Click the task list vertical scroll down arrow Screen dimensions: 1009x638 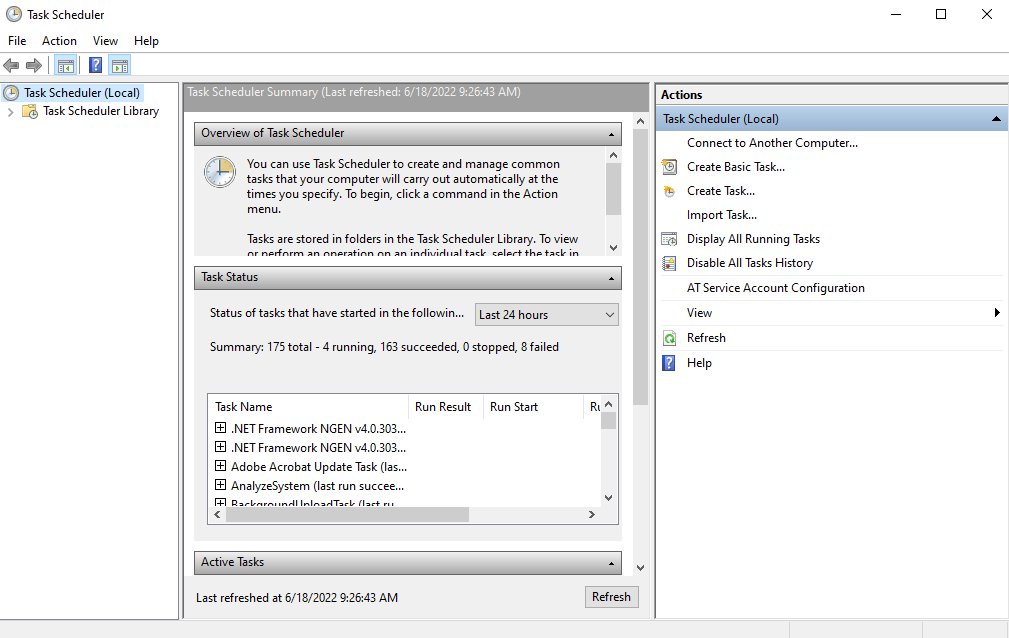coord(609,498)
